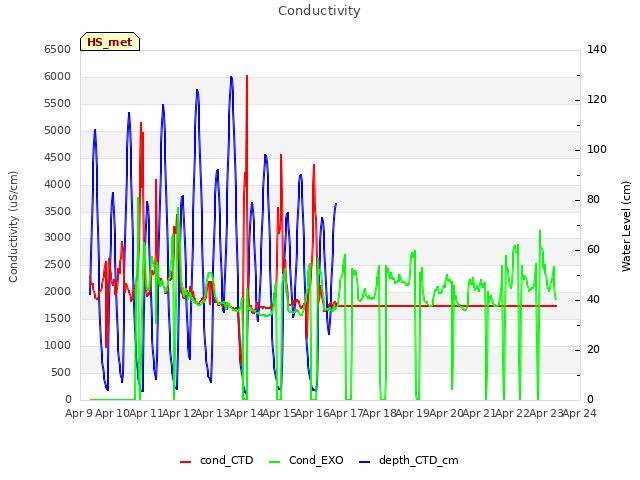Viewport: 640px width, 480px height.
Task: Click the 2500 left axis tick label
Action: pyautogui.click(x=58, y=264)
